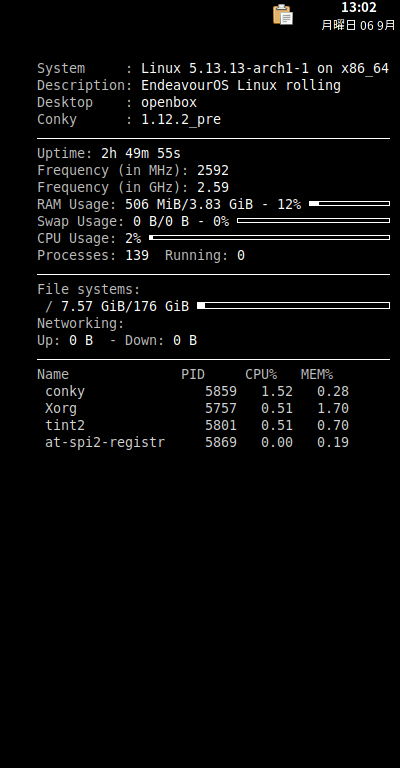The height and width of the screenshot is (768, 400).
Task: Click the Name column header
Action: click(x=53, y=375)
